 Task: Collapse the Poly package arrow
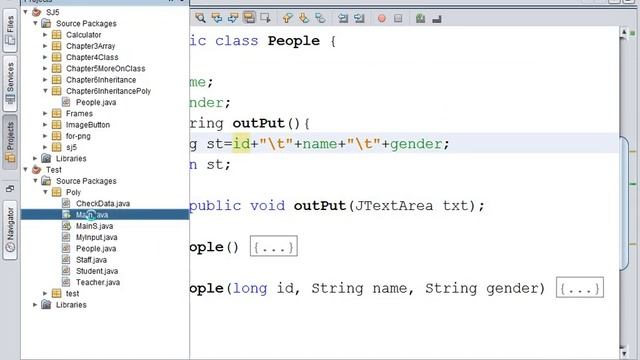[45, 192]
